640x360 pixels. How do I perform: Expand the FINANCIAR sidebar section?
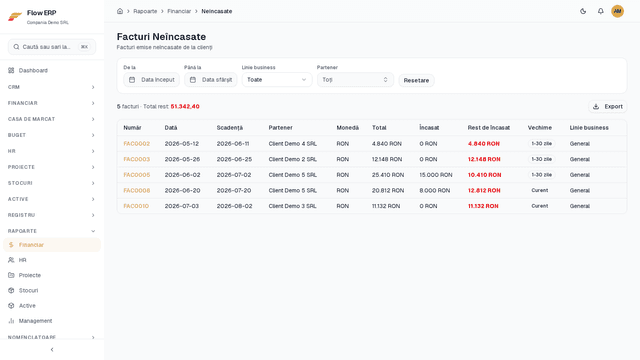coord(52,103)
